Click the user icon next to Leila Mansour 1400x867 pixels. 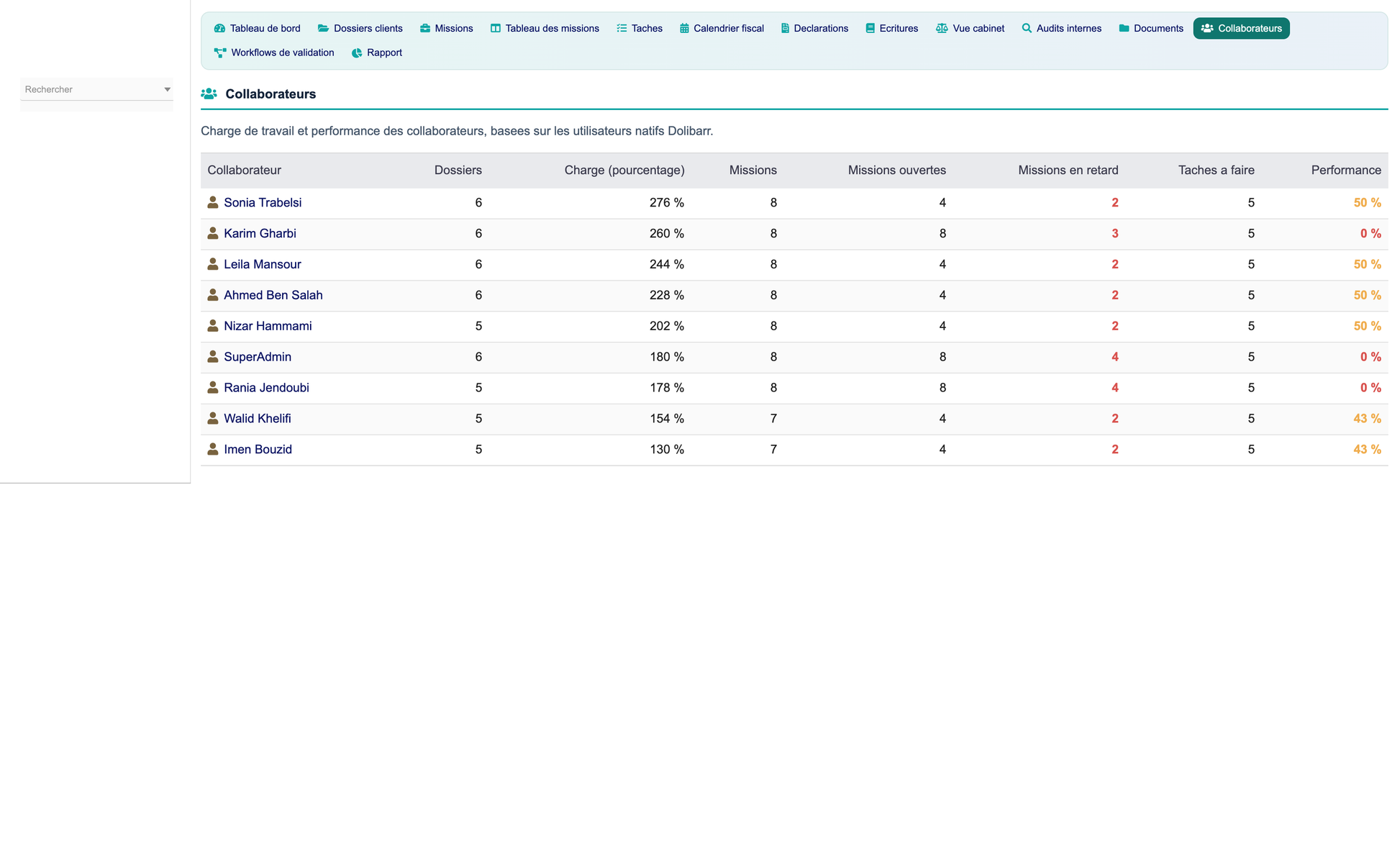(x=213, y=265)
